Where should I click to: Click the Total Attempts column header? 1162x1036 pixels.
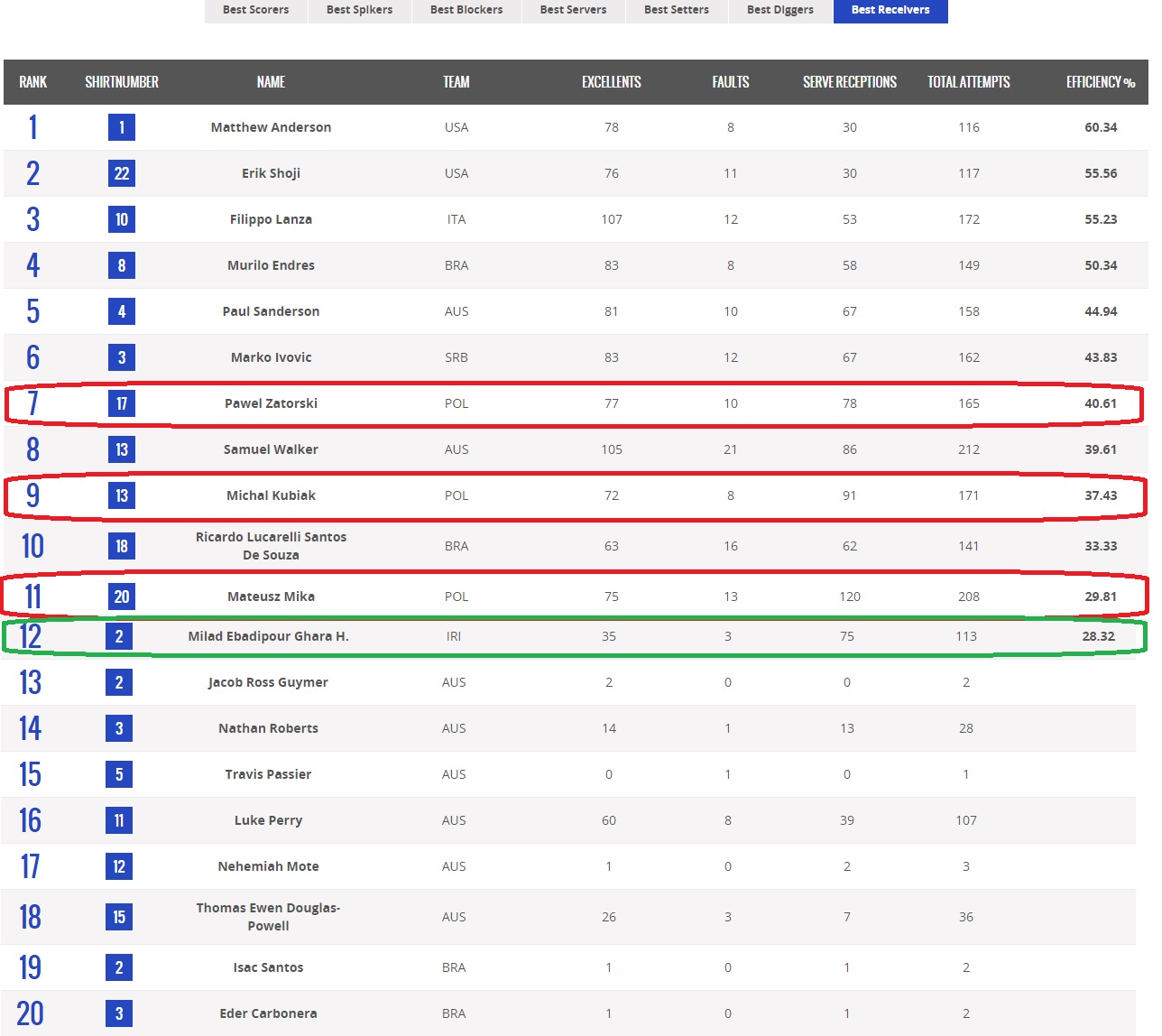968,82
